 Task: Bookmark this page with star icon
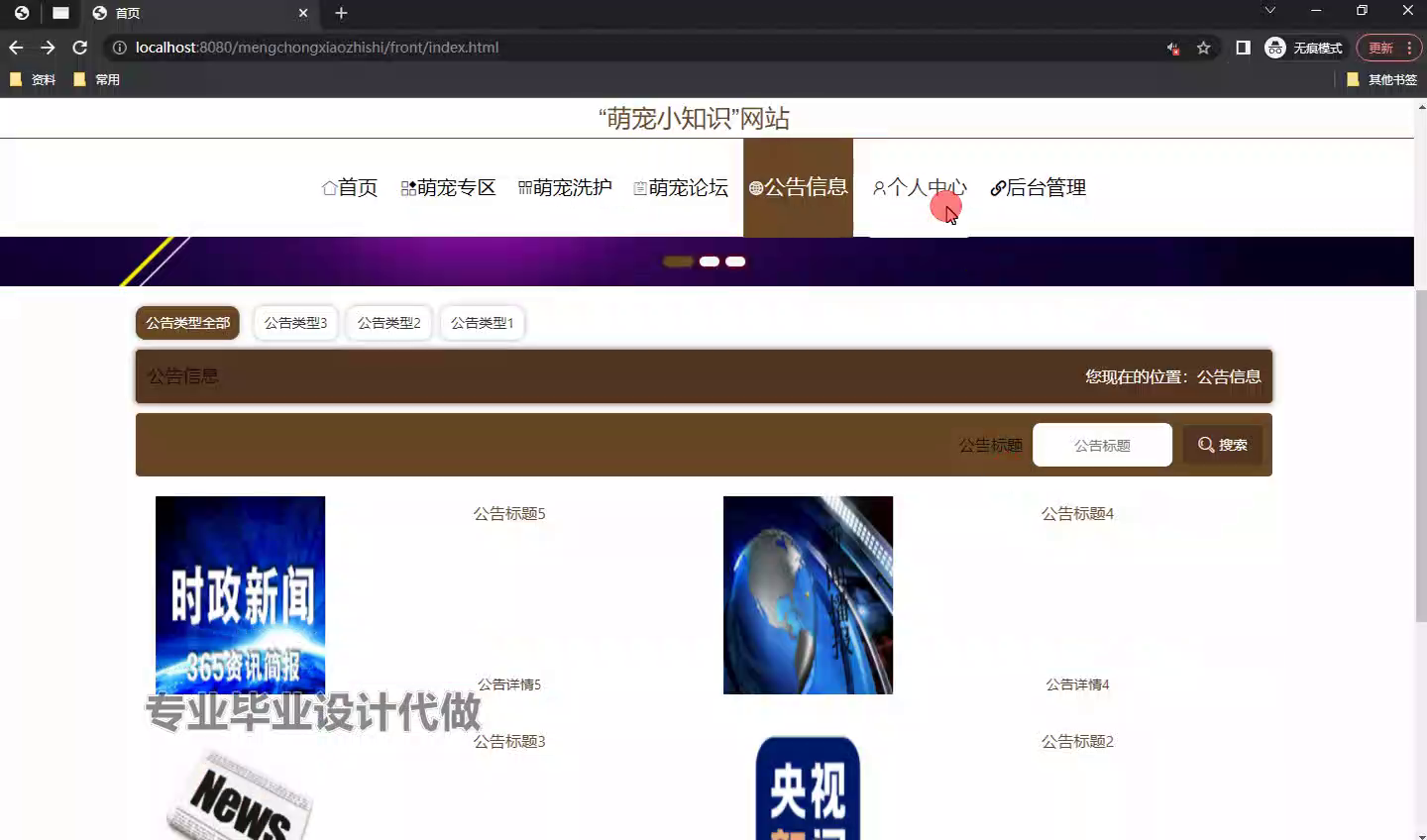(x=1203, y=48)
